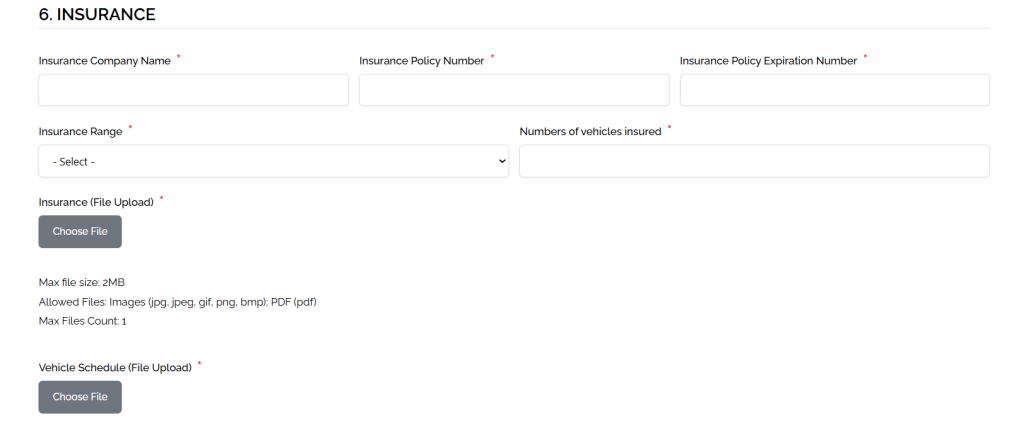Viewport: 1024px width, 430px height.
Task: Open the Insurance Range dropdown showing '- Select -'
Action: pos(273,161)
